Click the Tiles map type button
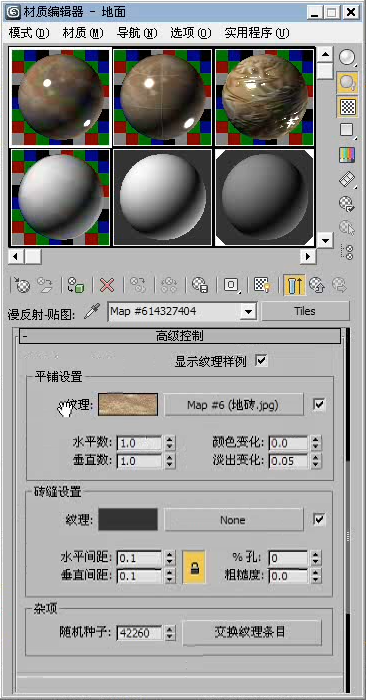 pyautogui.click(x=305, y=311)
